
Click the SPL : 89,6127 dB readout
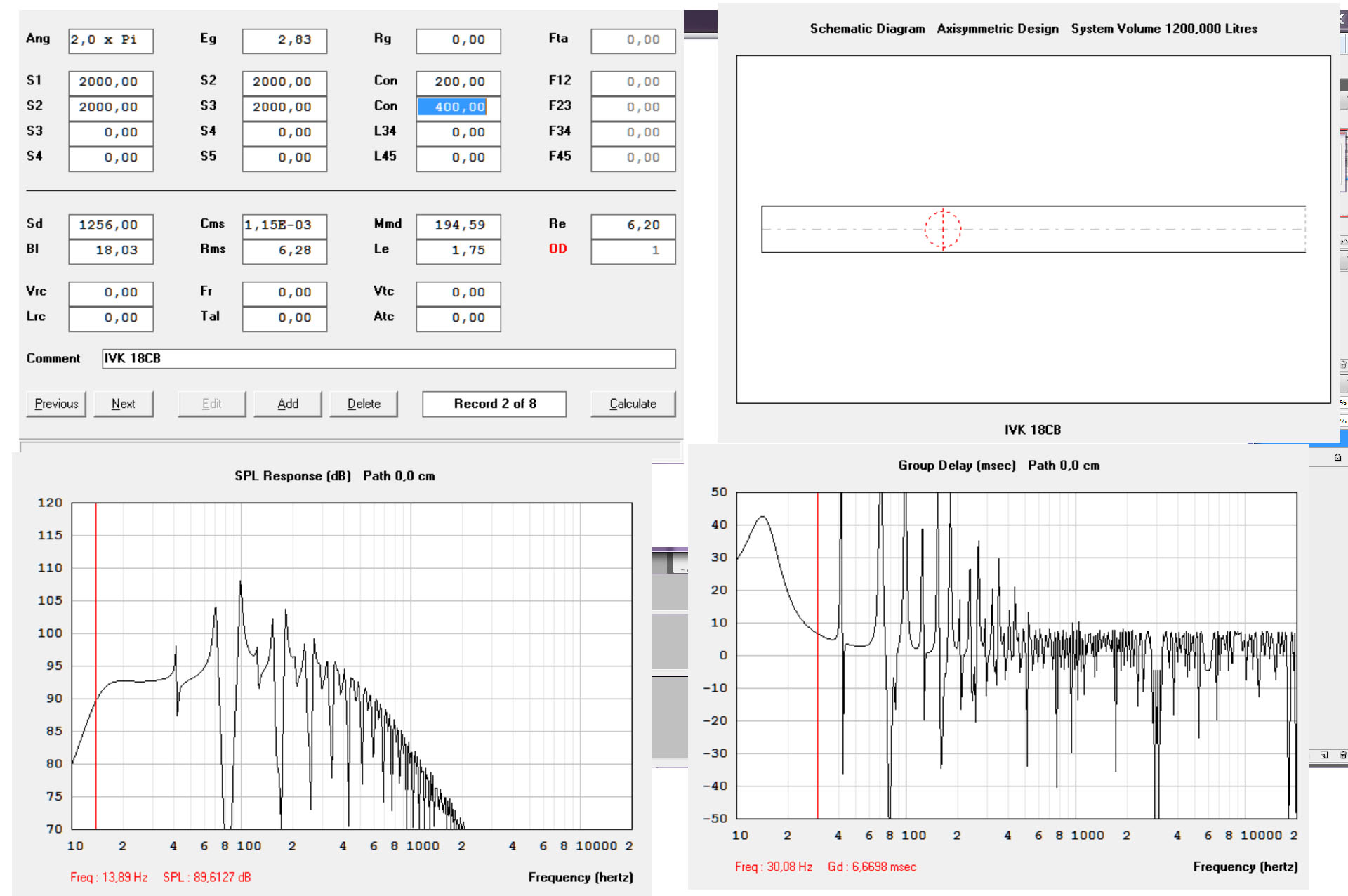point(207,877)
